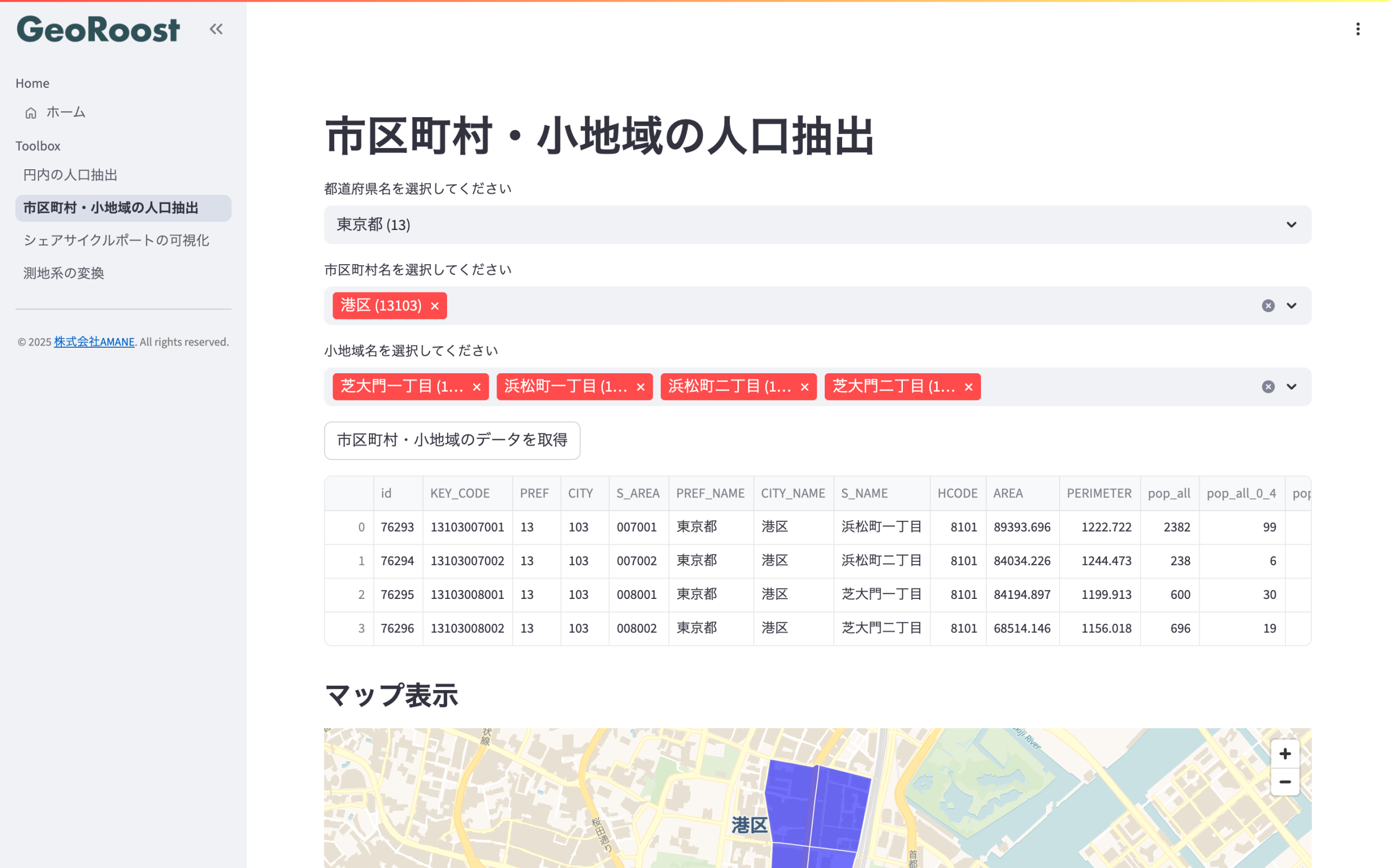Open the prefecture dropdown 東京都 (13)

[x=817, y=225]
